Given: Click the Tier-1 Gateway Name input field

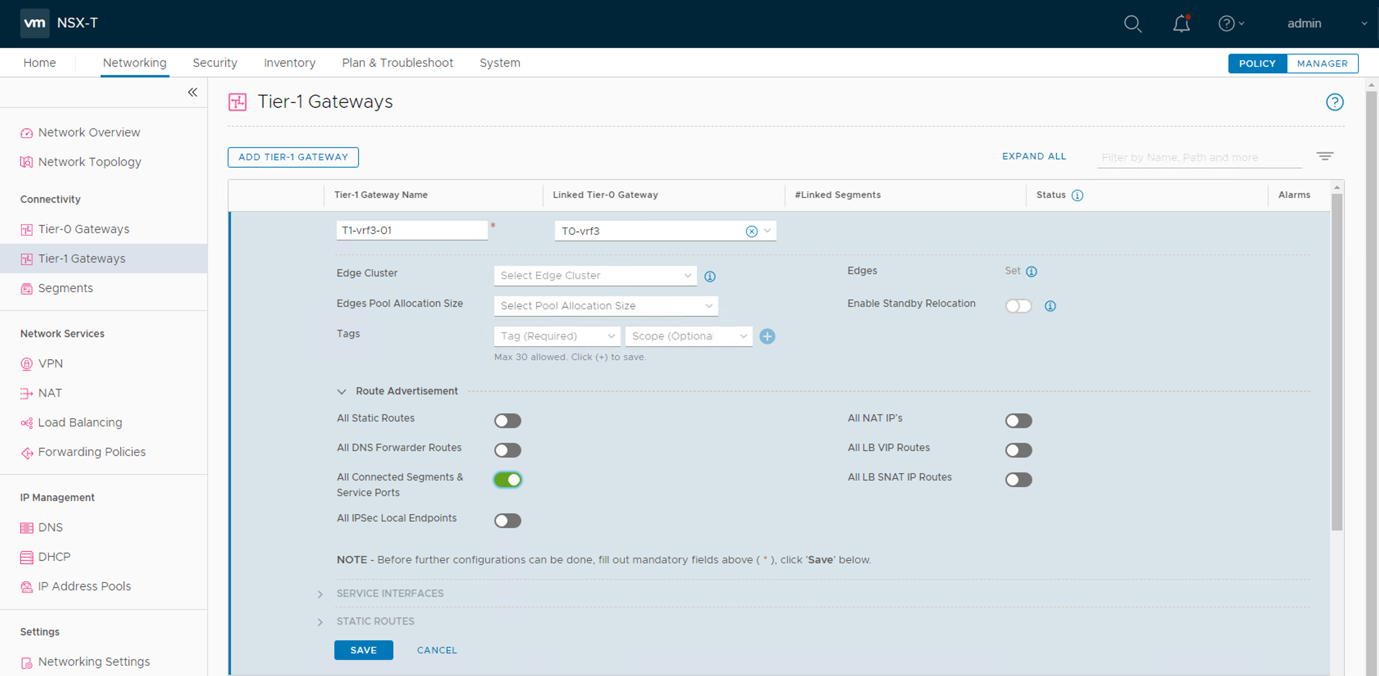Looking at the screenshot, I should [411, 231].
